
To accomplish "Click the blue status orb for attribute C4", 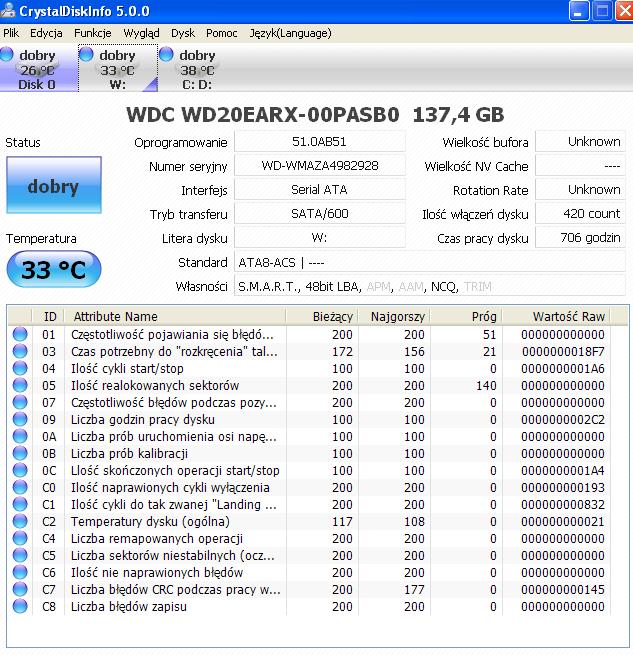I will click(x=20, y=538).
